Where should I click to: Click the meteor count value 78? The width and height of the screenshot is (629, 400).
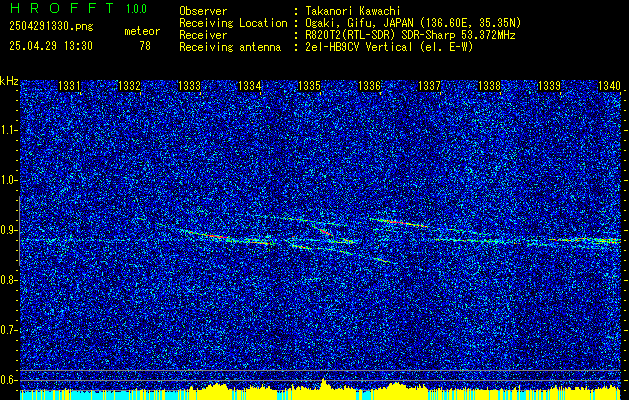[145, 46]
